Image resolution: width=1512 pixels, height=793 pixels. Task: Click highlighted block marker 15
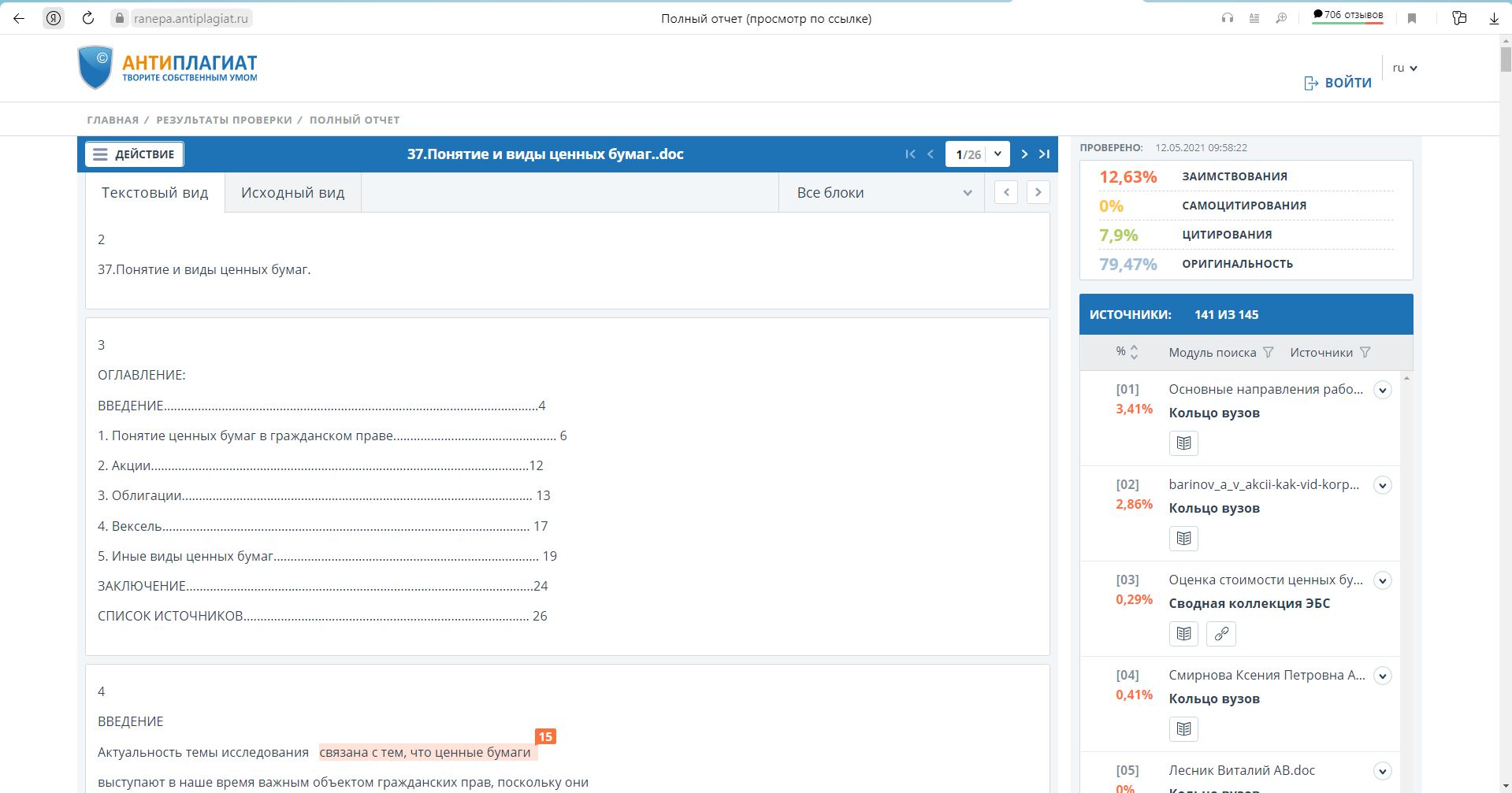click(x=545, y=736)
